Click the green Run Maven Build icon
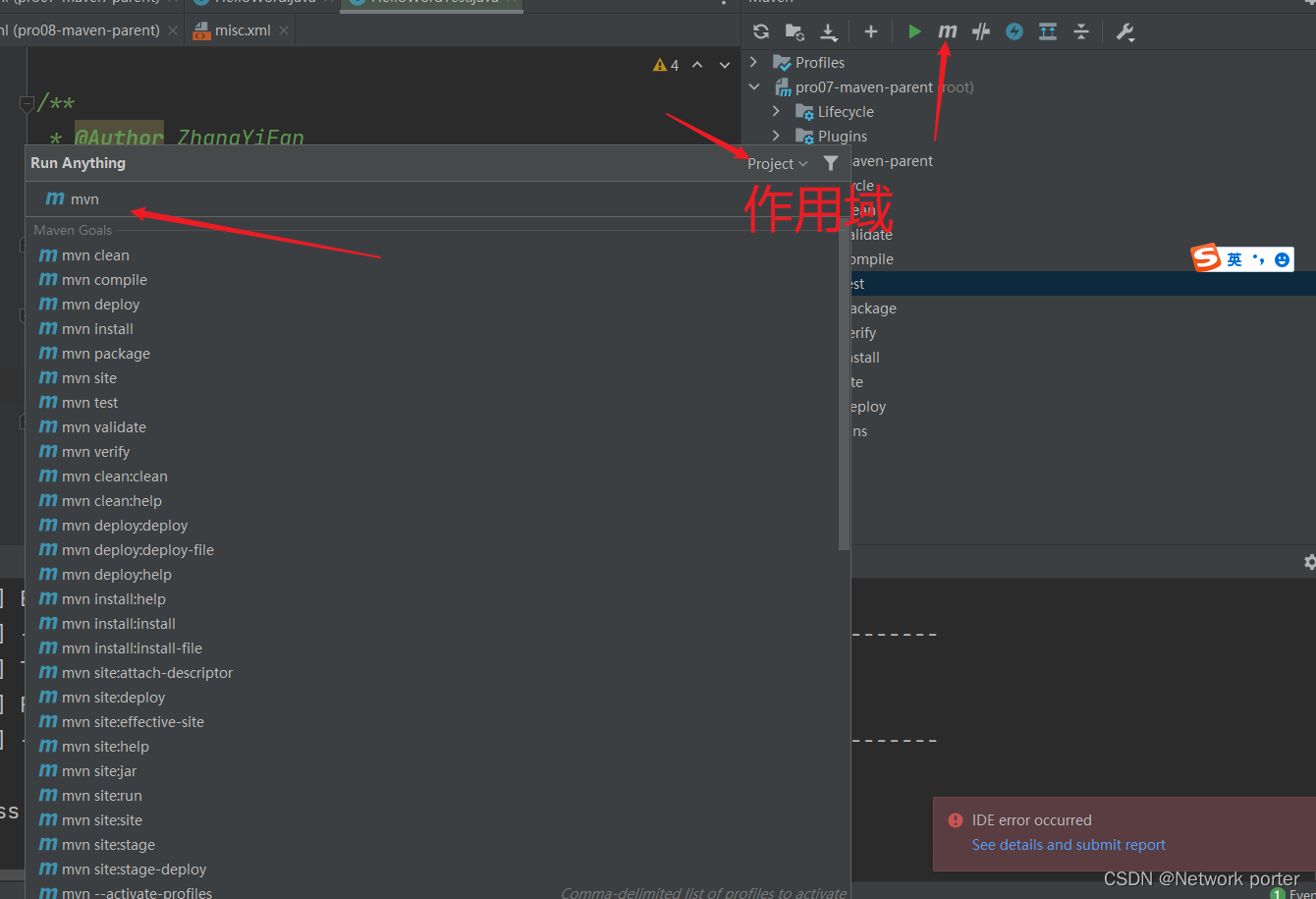1316x899 pixels. coord(914,31)
